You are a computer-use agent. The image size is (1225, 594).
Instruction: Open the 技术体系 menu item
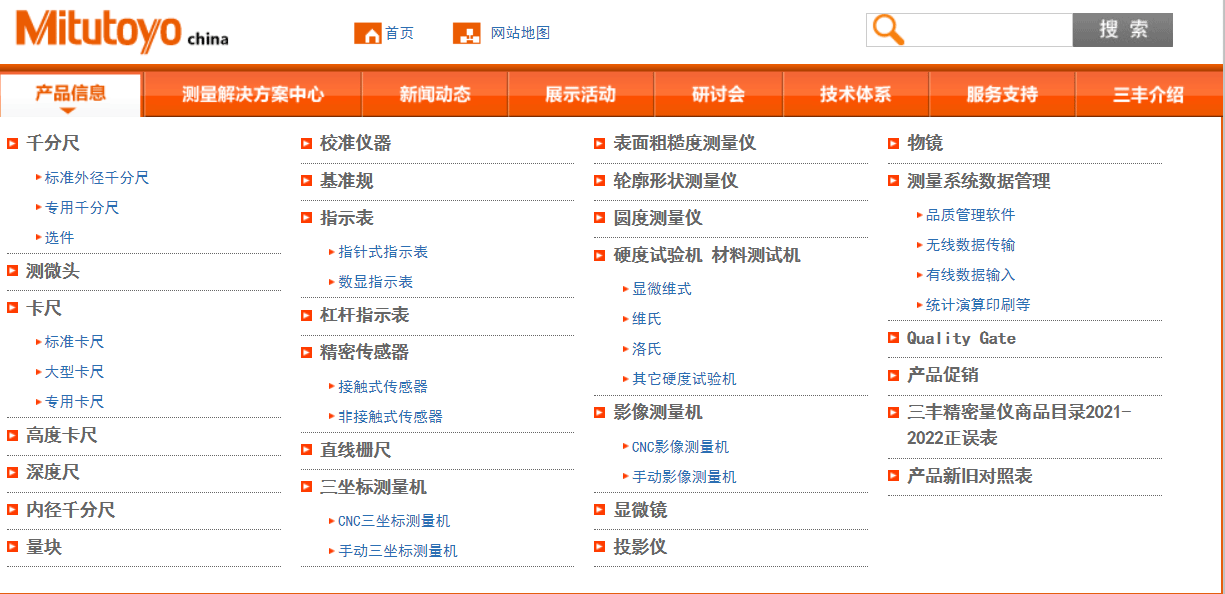[856, 95]
